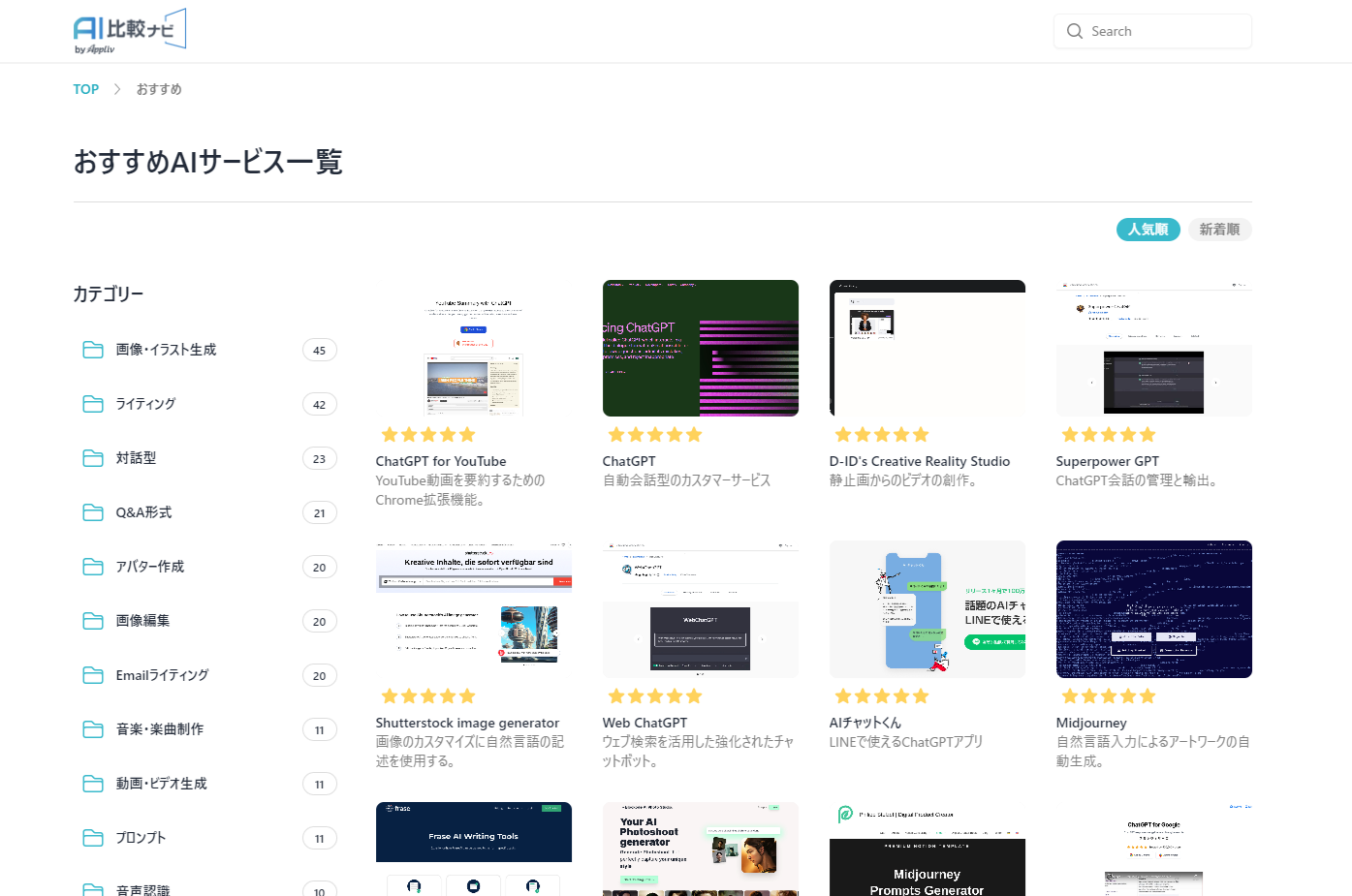Sort services by 人気順
Viewport: 1352px width, 896px height.
pos(1148,230)
